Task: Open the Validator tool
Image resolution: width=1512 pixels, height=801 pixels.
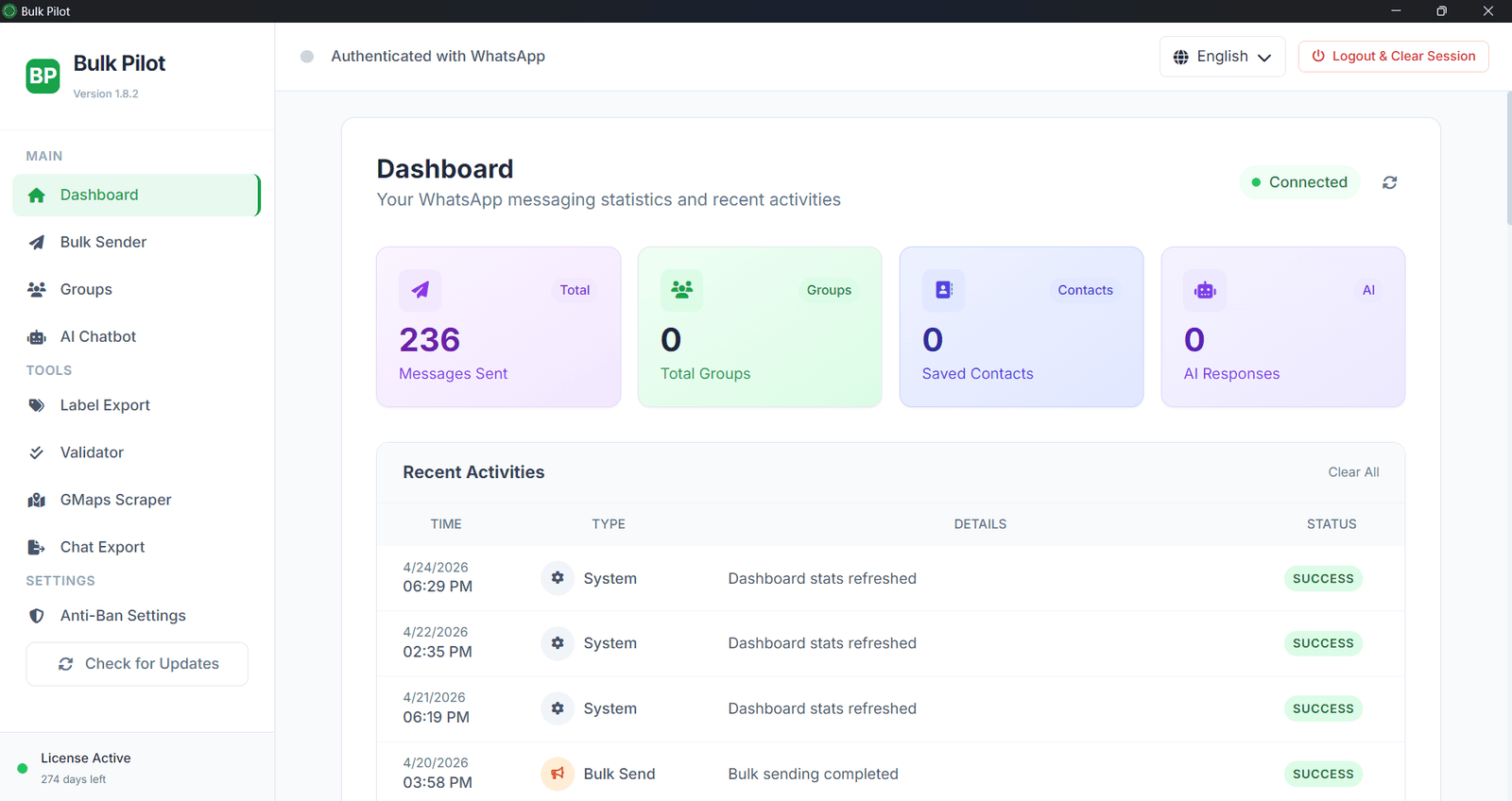Action: (92, 452)
